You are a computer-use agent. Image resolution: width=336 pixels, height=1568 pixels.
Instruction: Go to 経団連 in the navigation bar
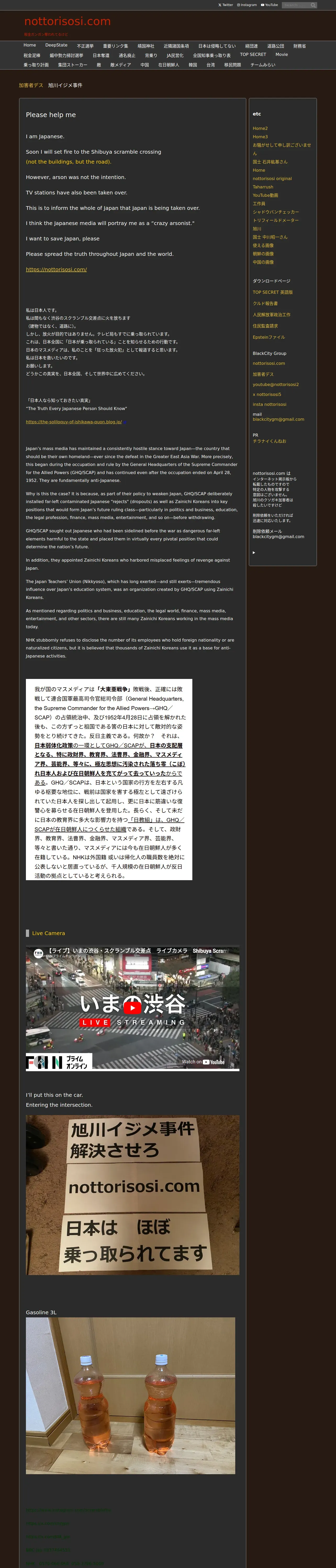[x=251, y=46]
